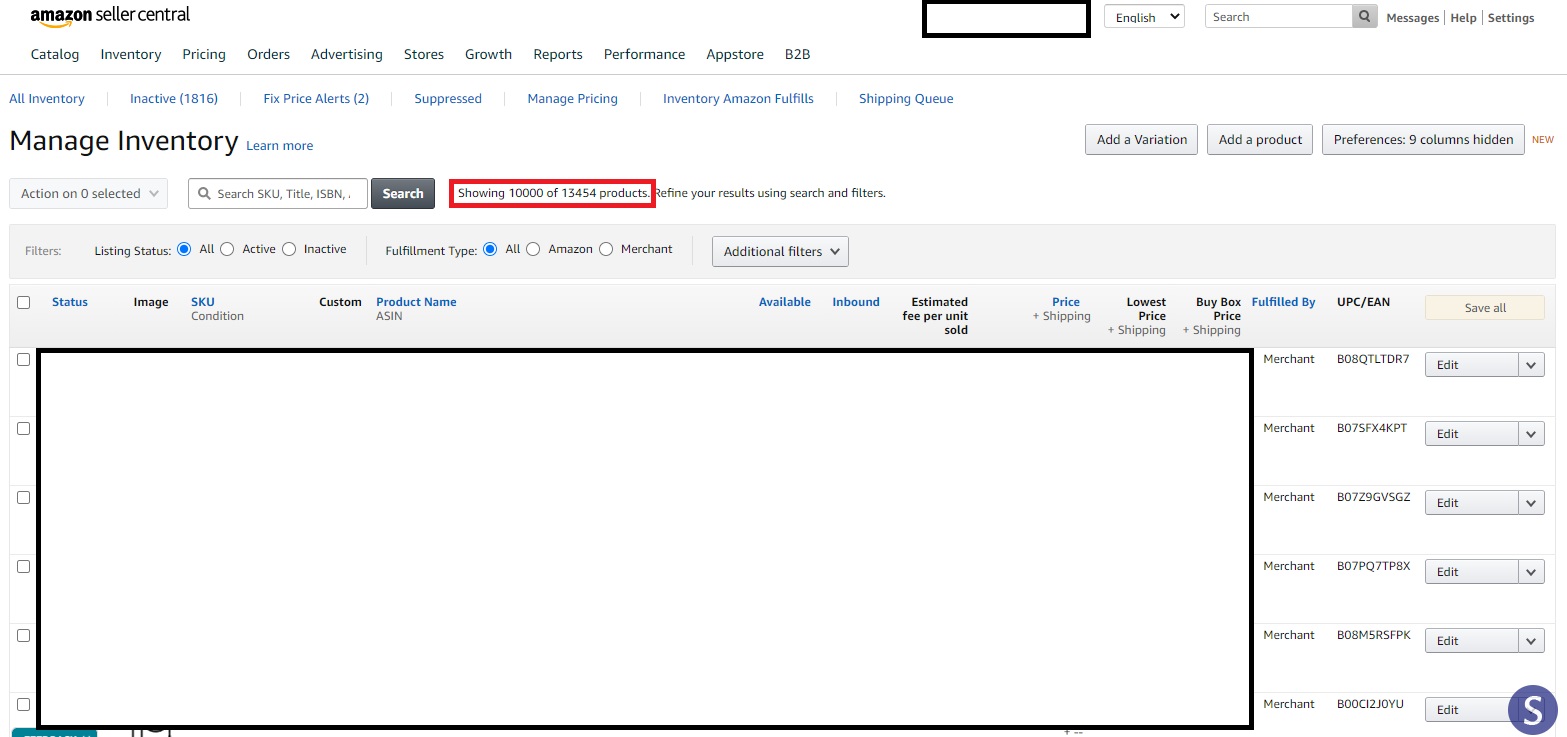This screenshot has width=1567, height=737.
Task: Open Edit dropdown arrow for row B07Z9GVSGZ
Action: [1531, 503]
